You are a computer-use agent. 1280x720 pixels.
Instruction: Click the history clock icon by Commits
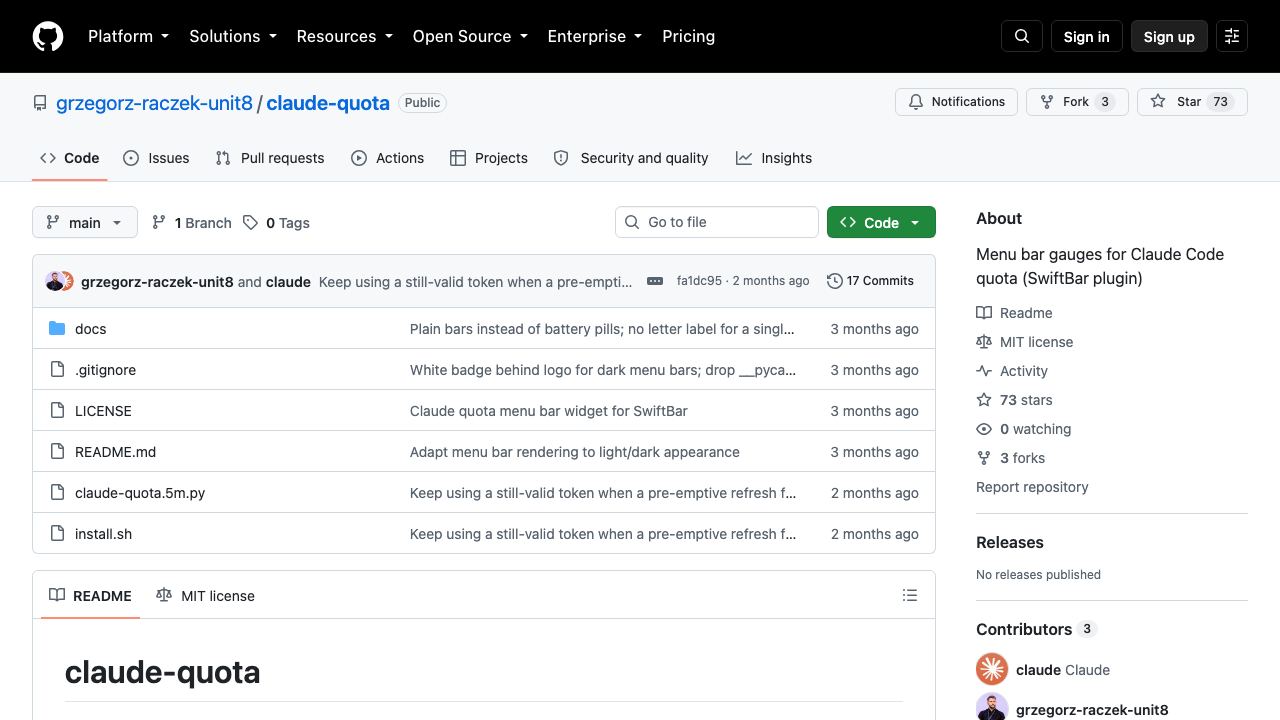pos(835,281)
